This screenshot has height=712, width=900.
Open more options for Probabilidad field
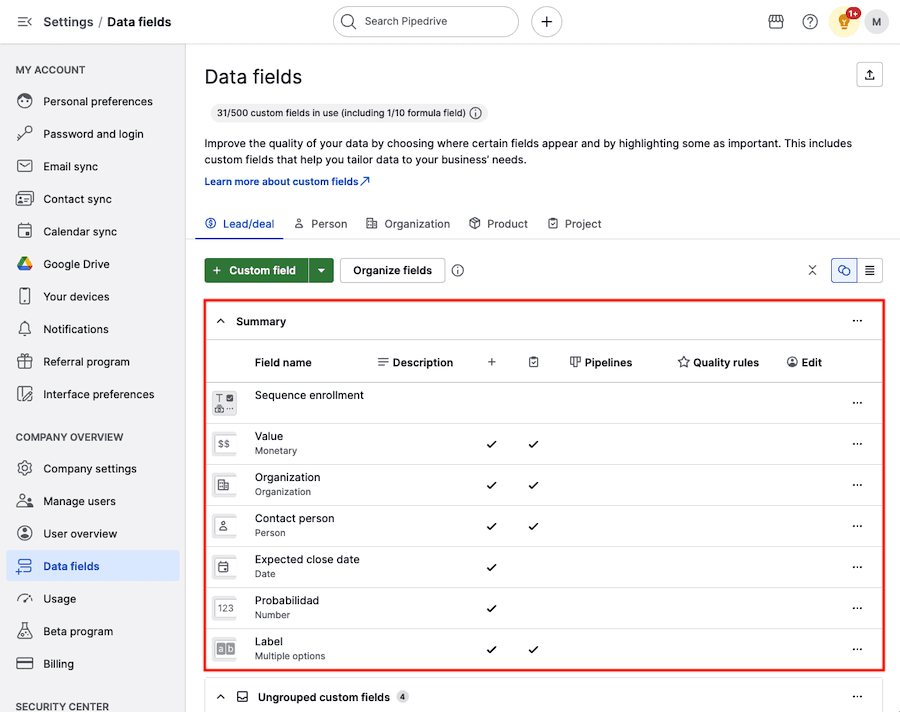click(x=857, y=608)
